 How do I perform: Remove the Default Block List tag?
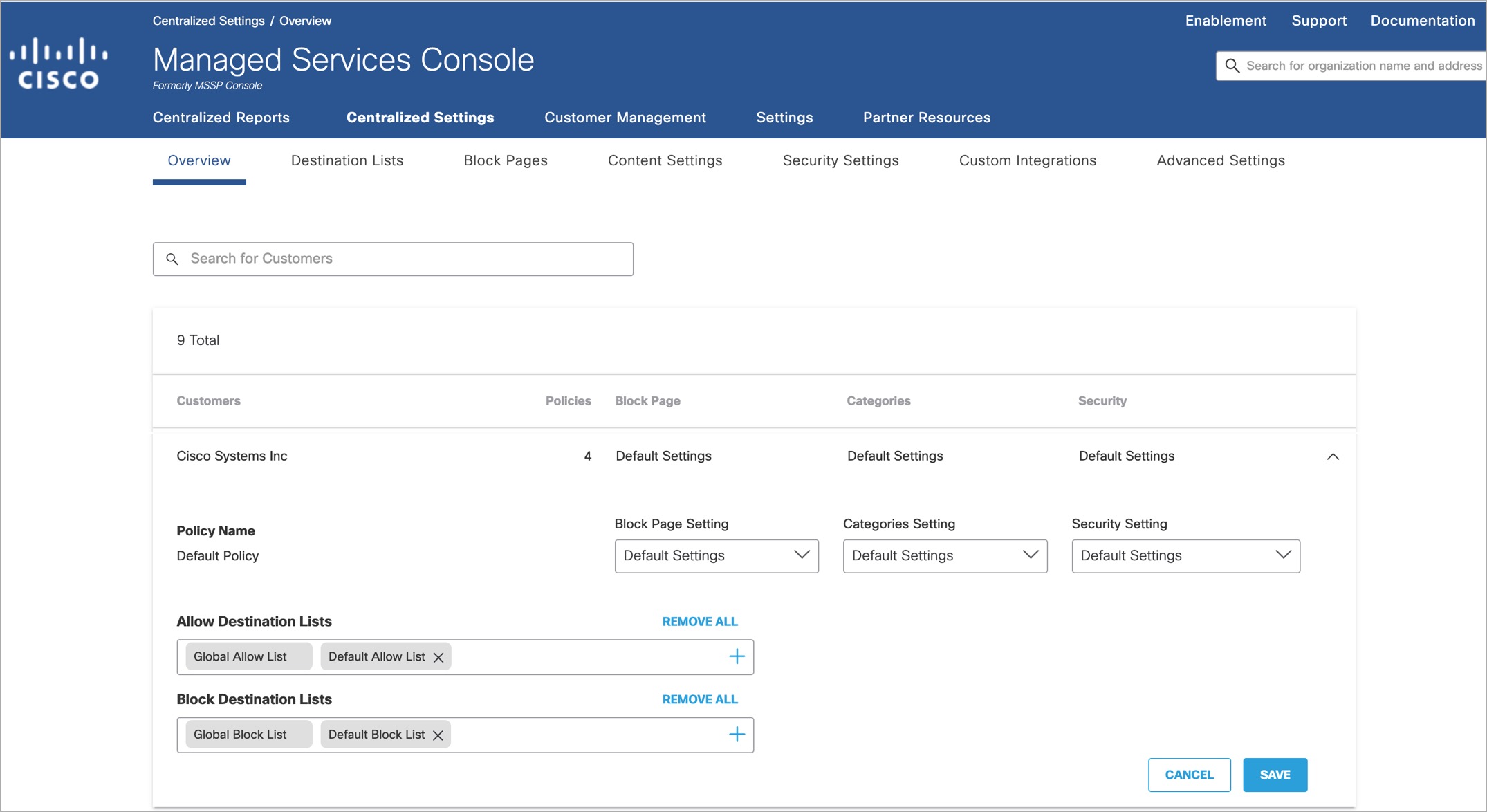tap(438, 735)
